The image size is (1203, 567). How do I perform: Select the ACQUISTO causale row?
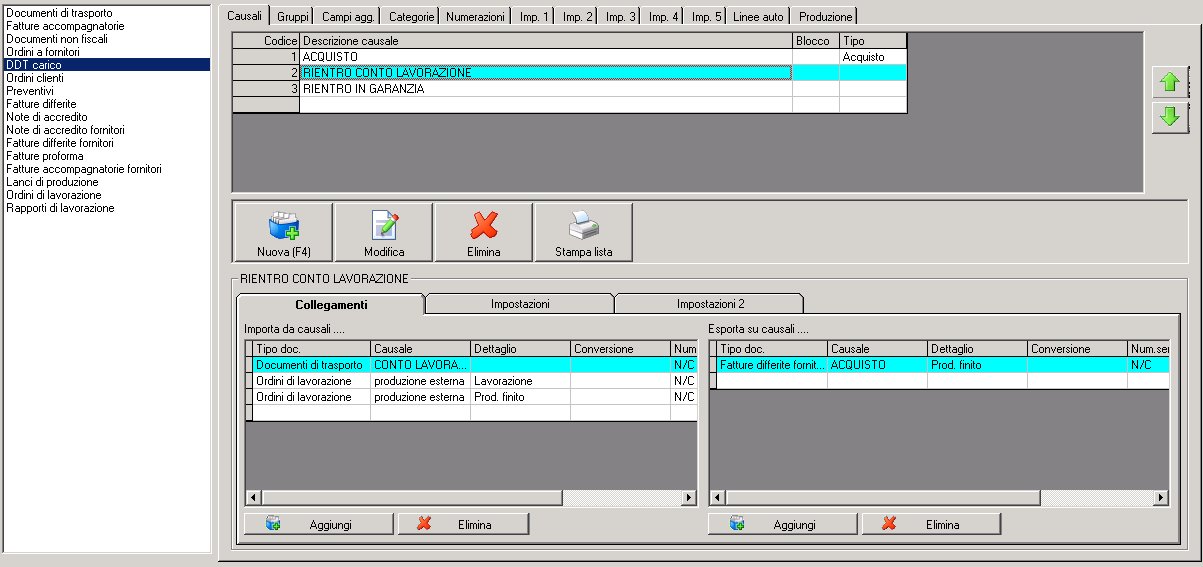[570, 57]
